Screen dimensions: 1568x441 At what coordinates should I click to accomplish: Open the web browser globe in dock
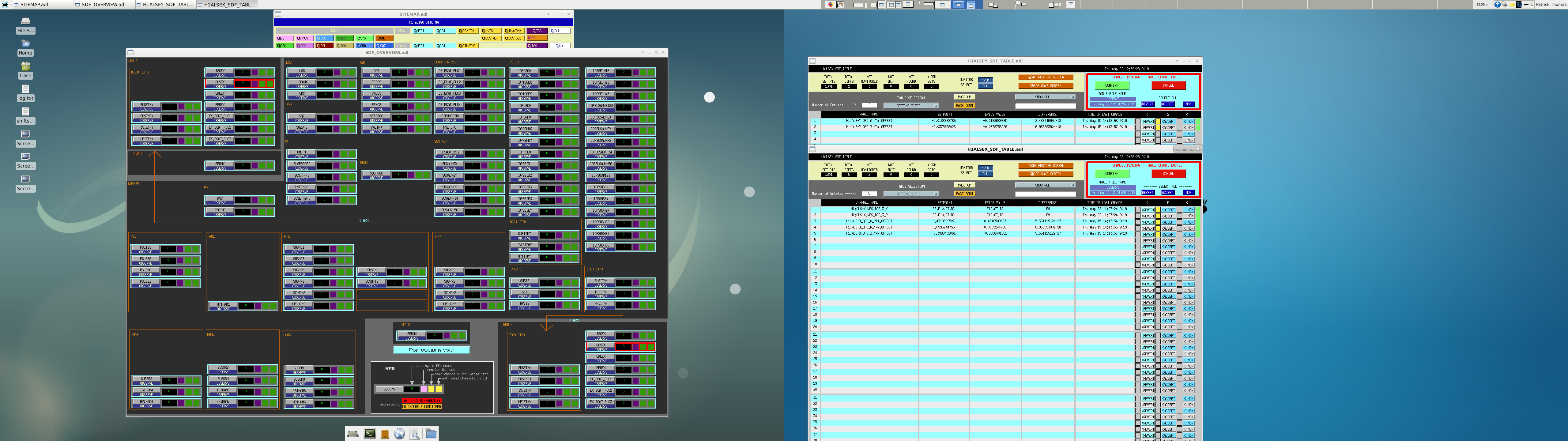399,434
